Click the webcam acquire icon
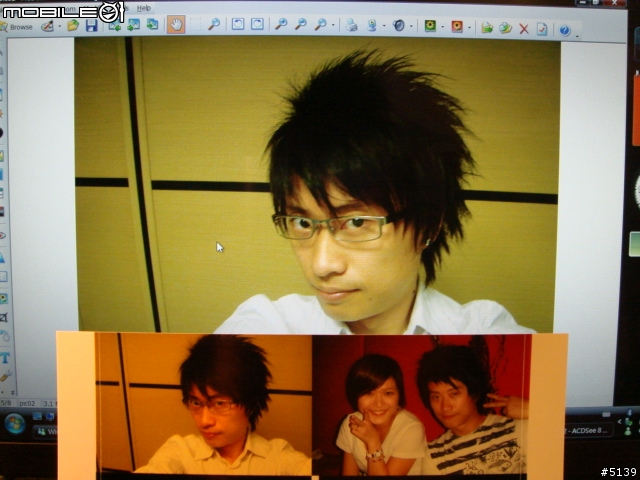640x480 pixels. (372, 25)
